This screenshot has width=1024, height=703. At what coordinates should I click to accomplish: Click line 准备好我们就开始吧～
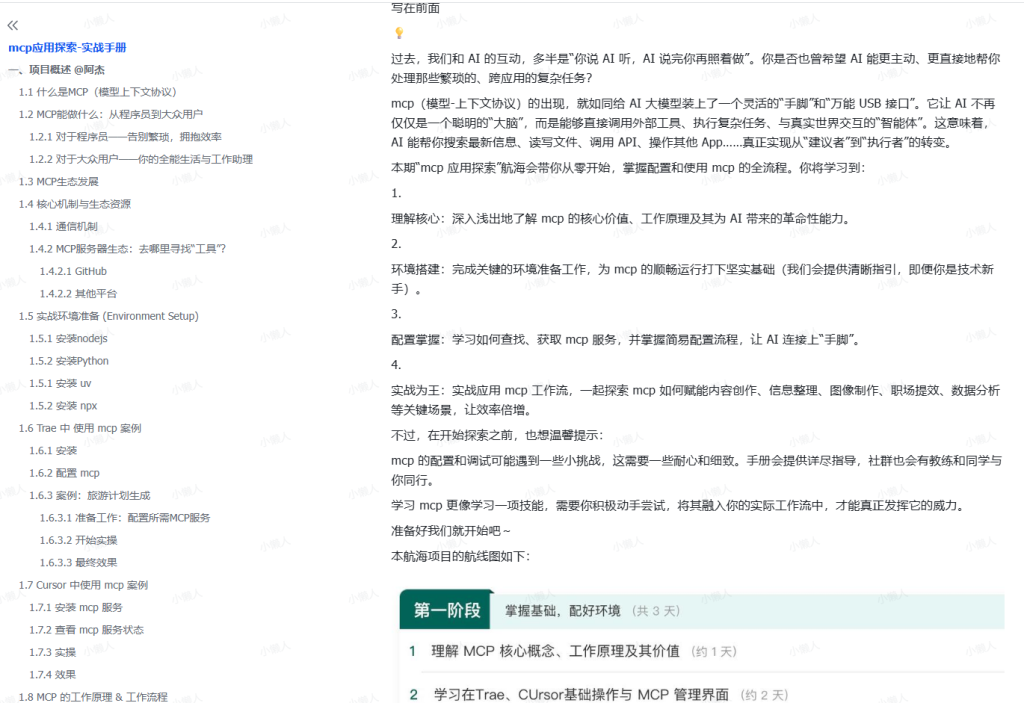(x=451, y=531)
